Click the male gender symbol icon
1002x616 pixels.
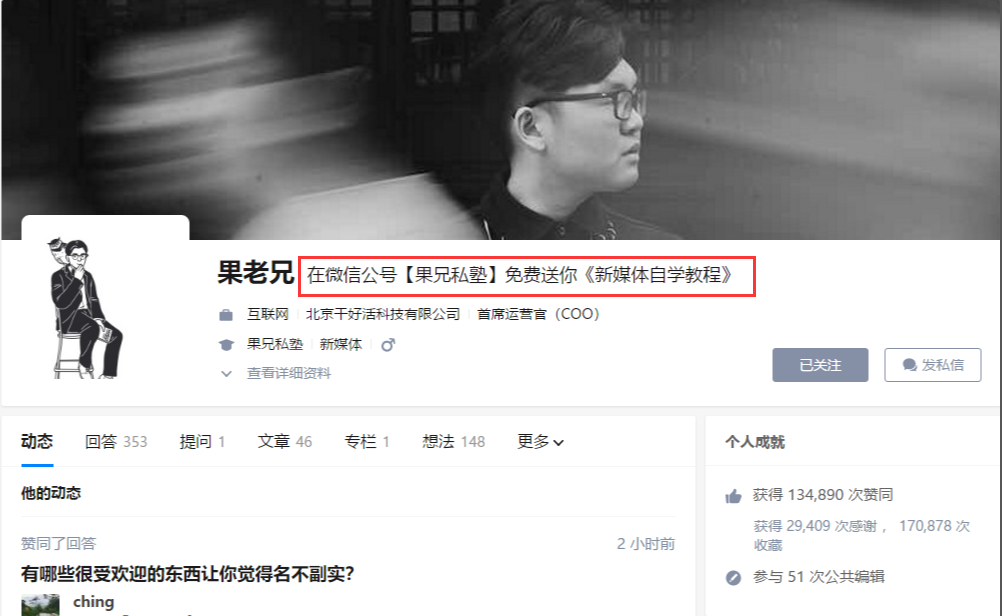coord(388,345)
